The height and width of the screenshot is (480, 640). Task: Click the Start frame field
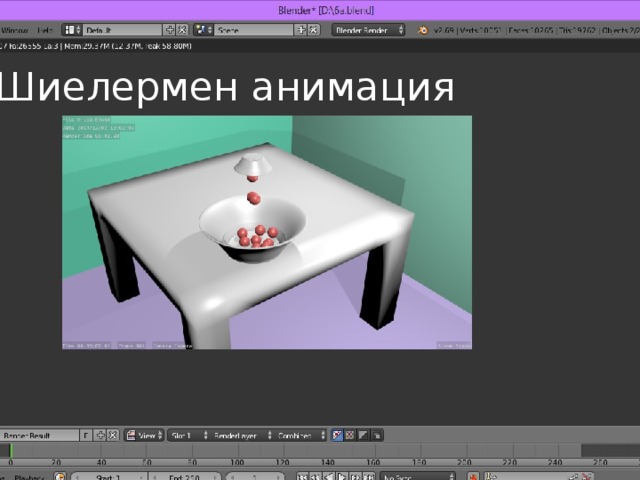(109, 477)
